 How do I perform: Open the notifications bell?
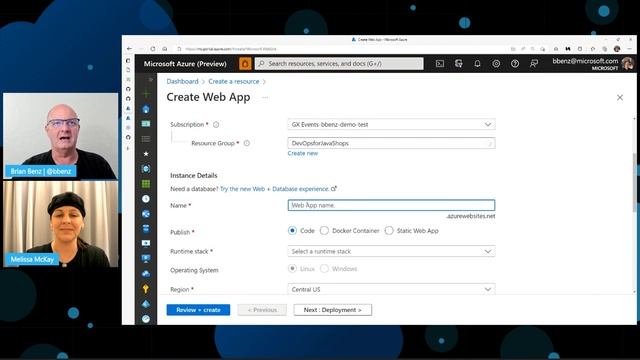pos(477,64)
